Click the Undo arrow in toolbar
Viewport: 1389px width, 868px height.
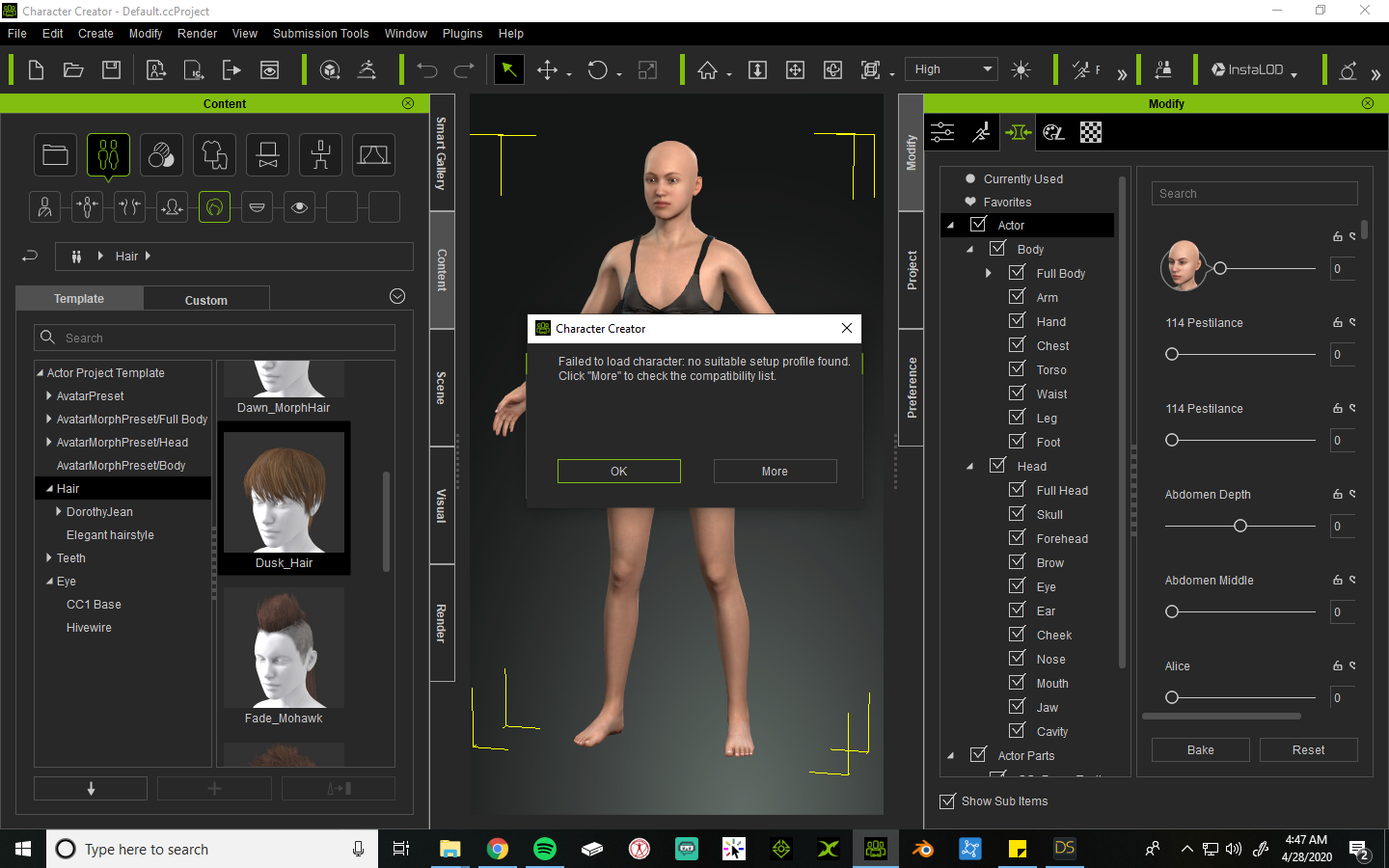[427, 69]
